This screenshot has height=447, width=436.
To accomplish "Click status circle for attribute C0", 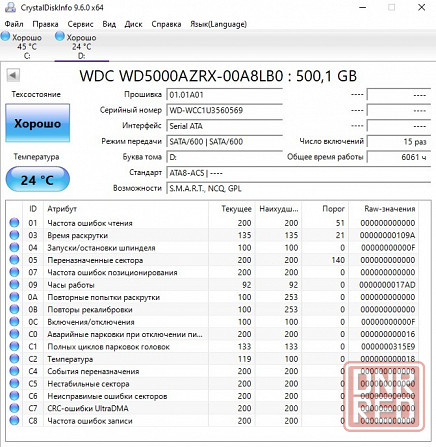I will point(14,334).
